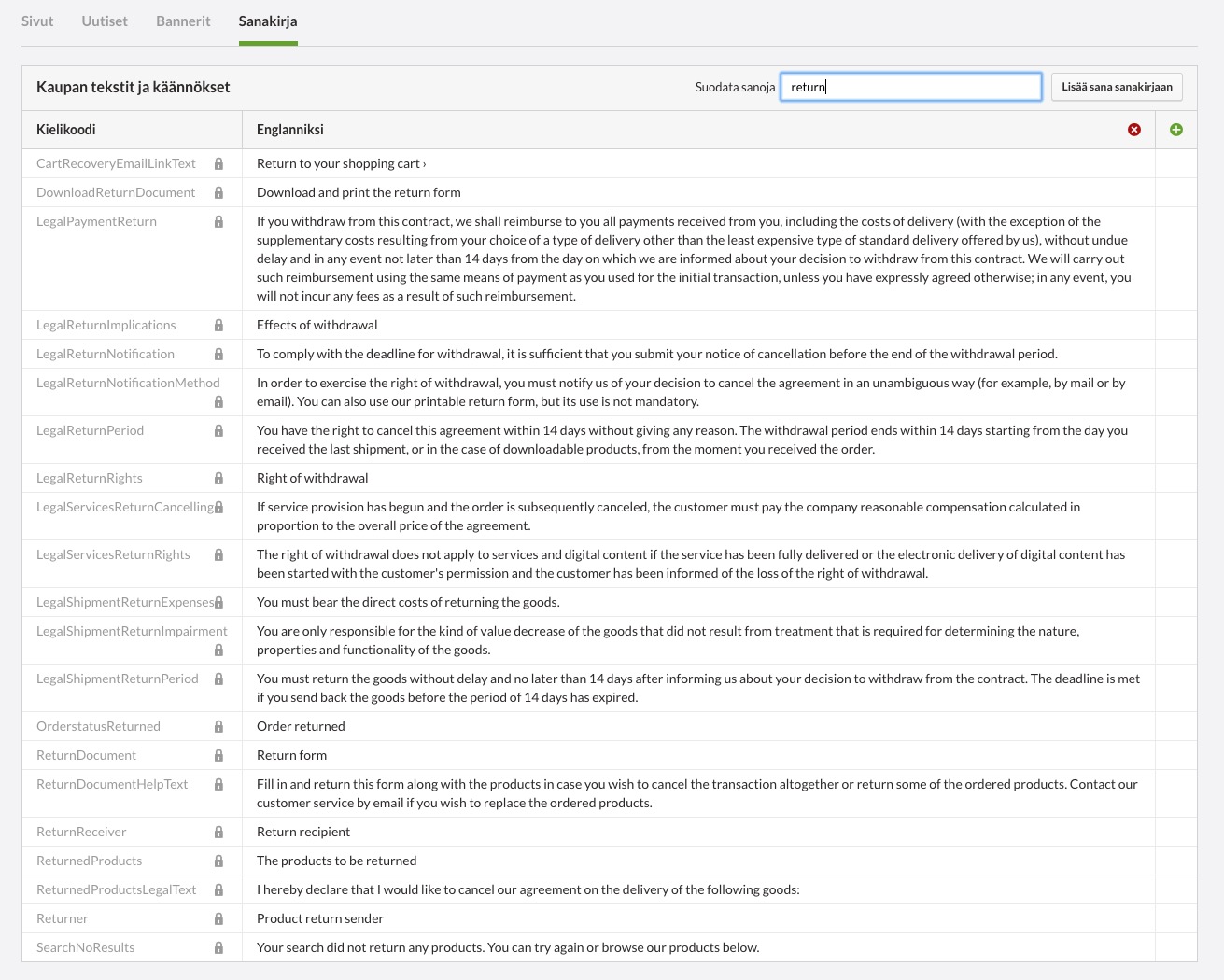The width and height of the screenshot is (1224, 980).
Task: Click lock icon next to ReturnDocument
Action: (x=218, y=755)
